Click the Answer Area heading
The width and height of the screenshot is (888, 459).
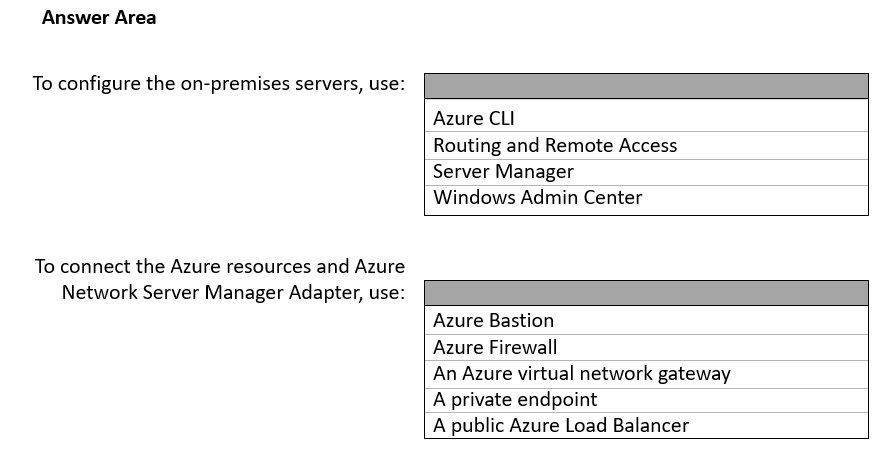point(99,18)
